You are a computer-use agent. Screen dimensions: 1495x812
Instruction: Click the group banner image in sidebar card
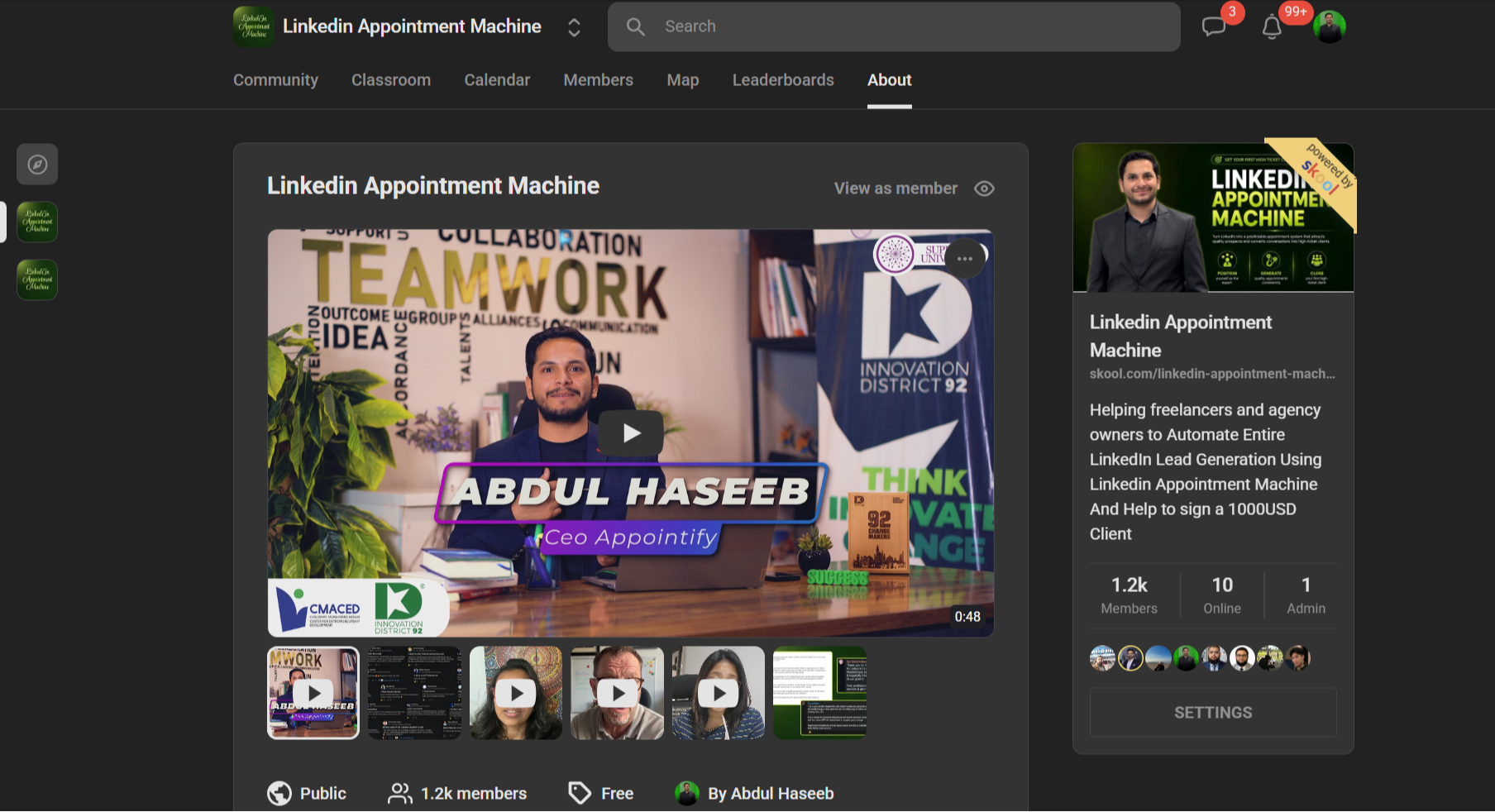[1213, 217]
